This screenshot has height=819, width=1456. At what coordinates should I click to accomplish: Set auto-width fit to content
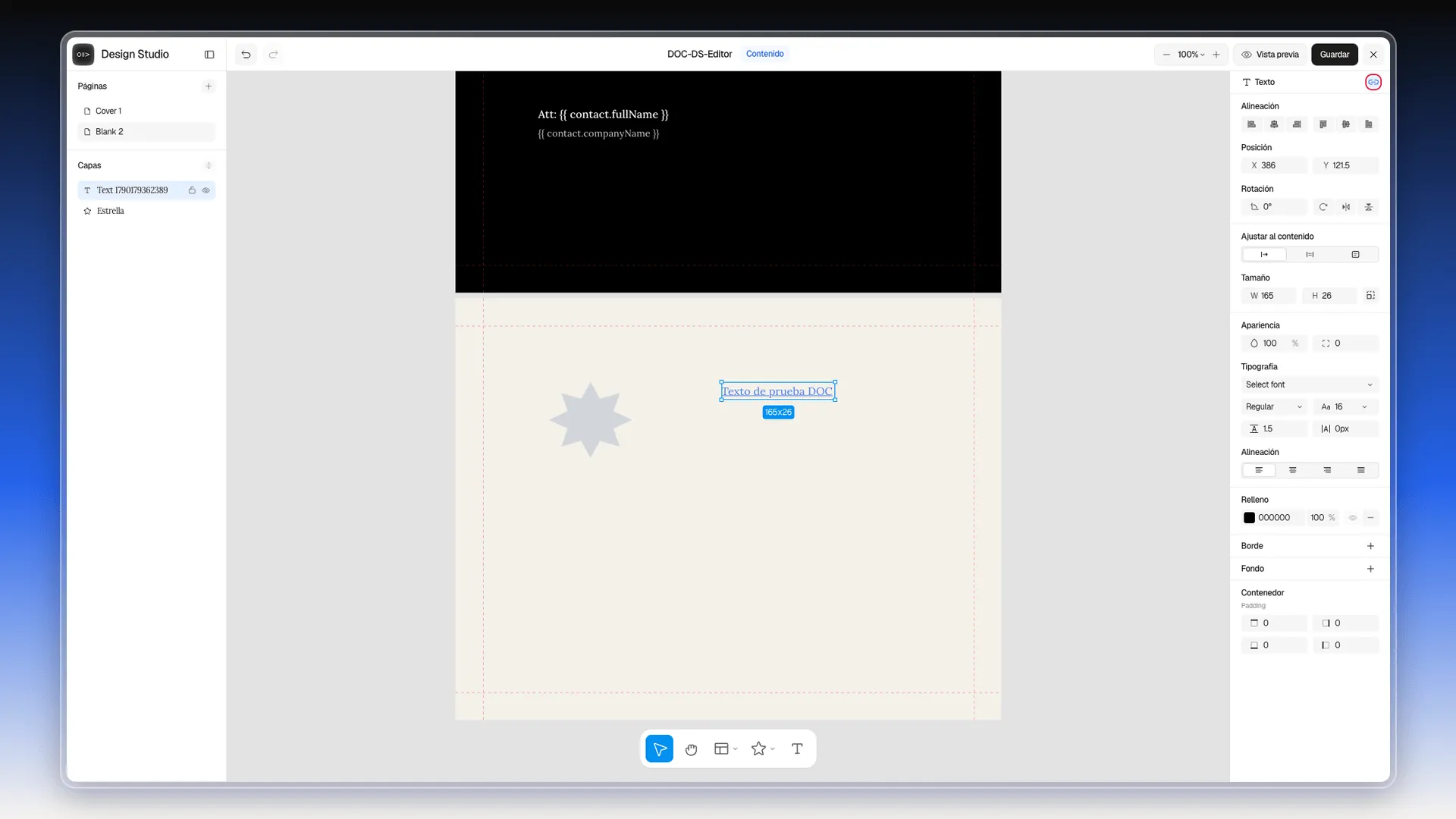pos(1264,255)
